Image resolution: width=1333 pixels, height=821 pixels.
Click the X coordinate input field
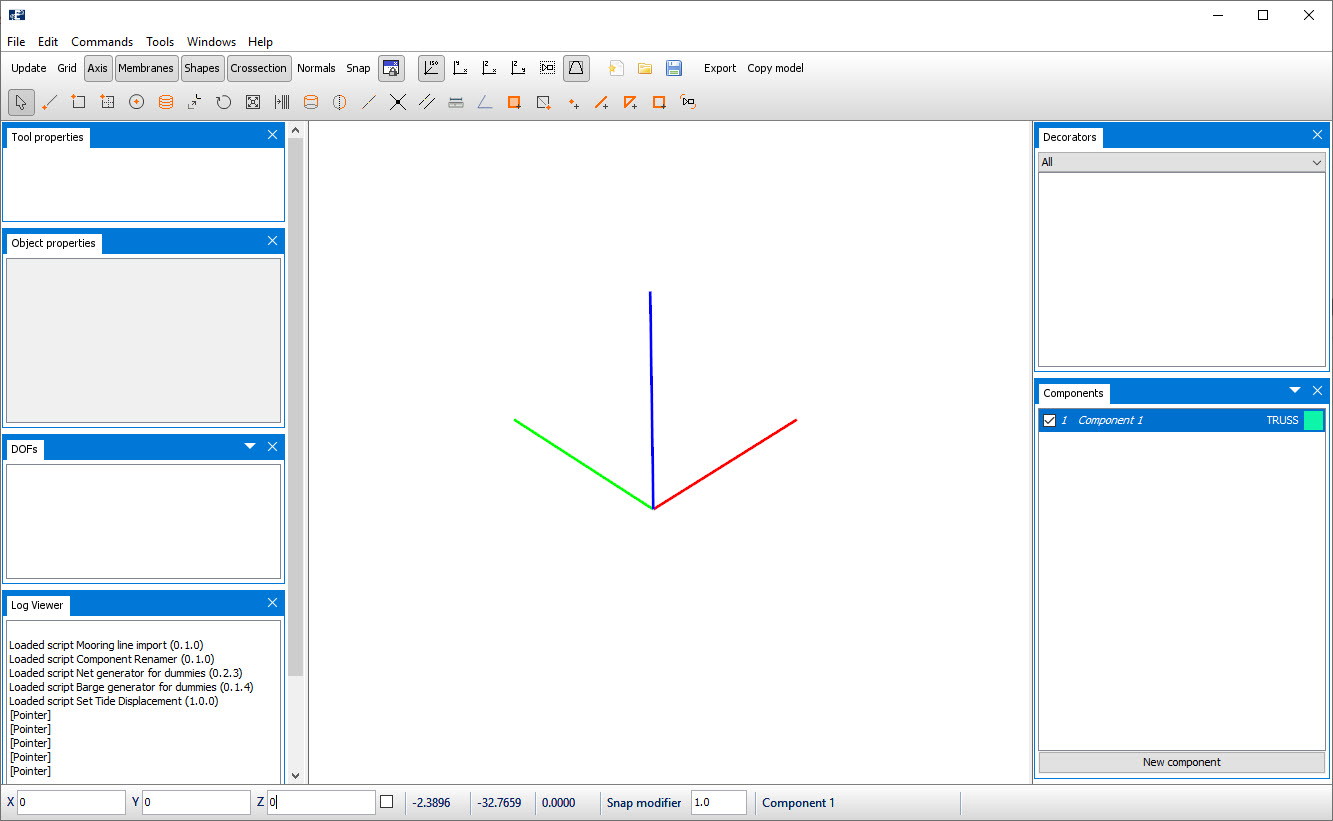[72, 802]
